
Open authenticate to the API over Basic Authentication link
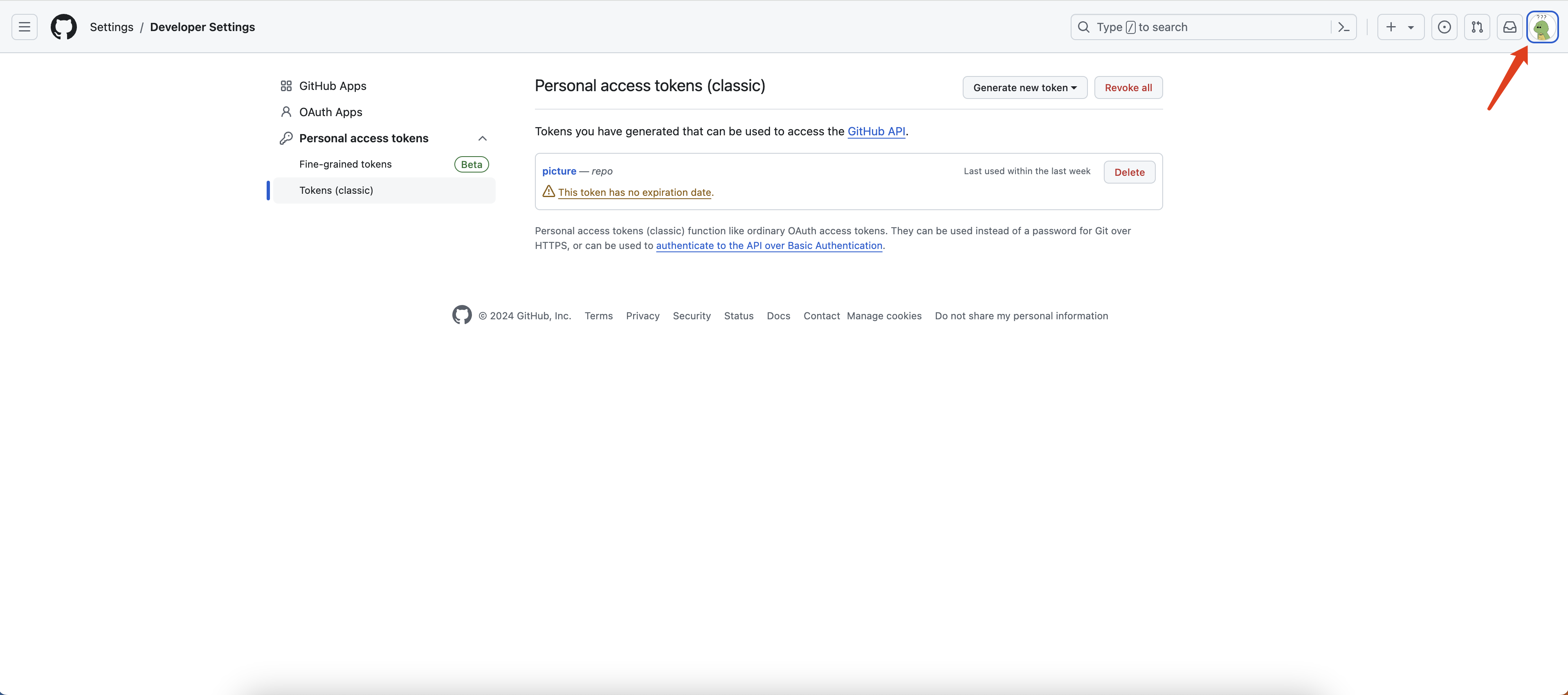[x=769, y=245]
